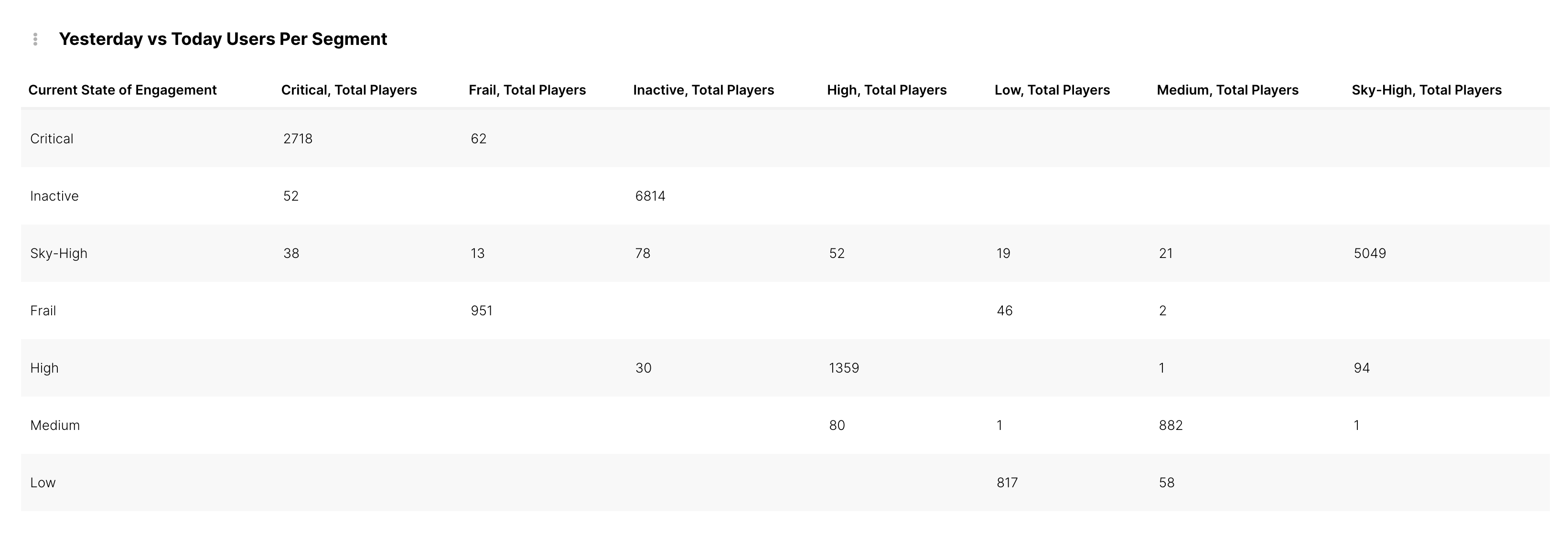Sort by Medium, Total Players header
The height and width of the screenshot is (536, 1568).
click(1227, 90)
